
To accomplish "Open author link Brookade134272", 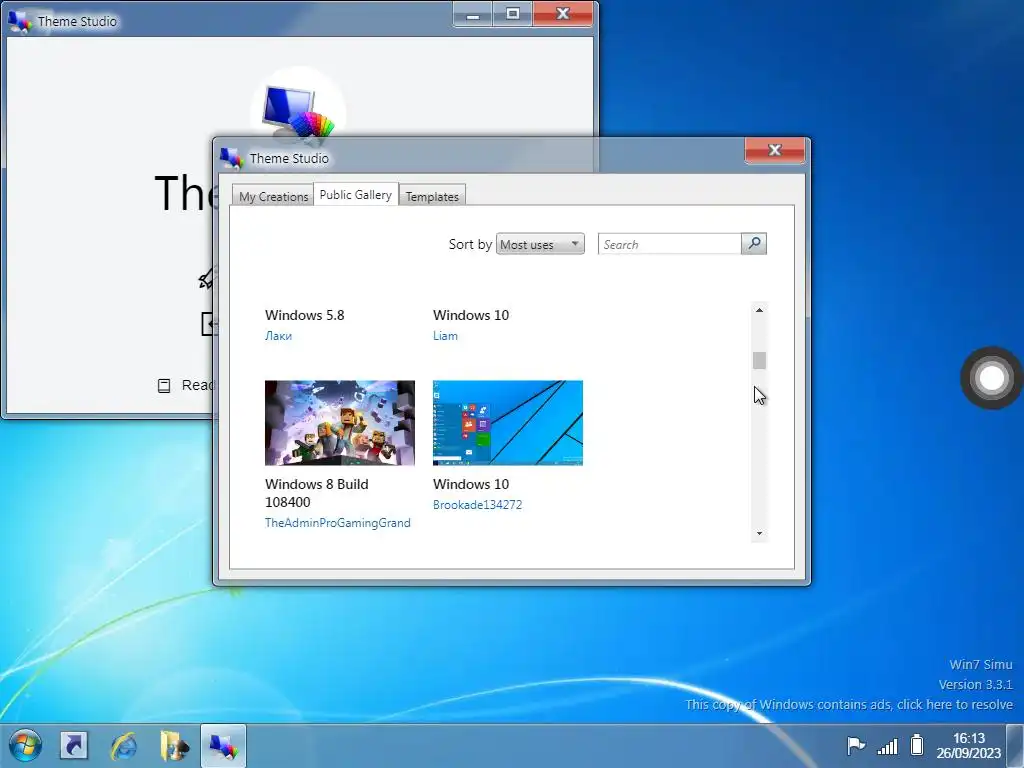I will click(477, 504).
